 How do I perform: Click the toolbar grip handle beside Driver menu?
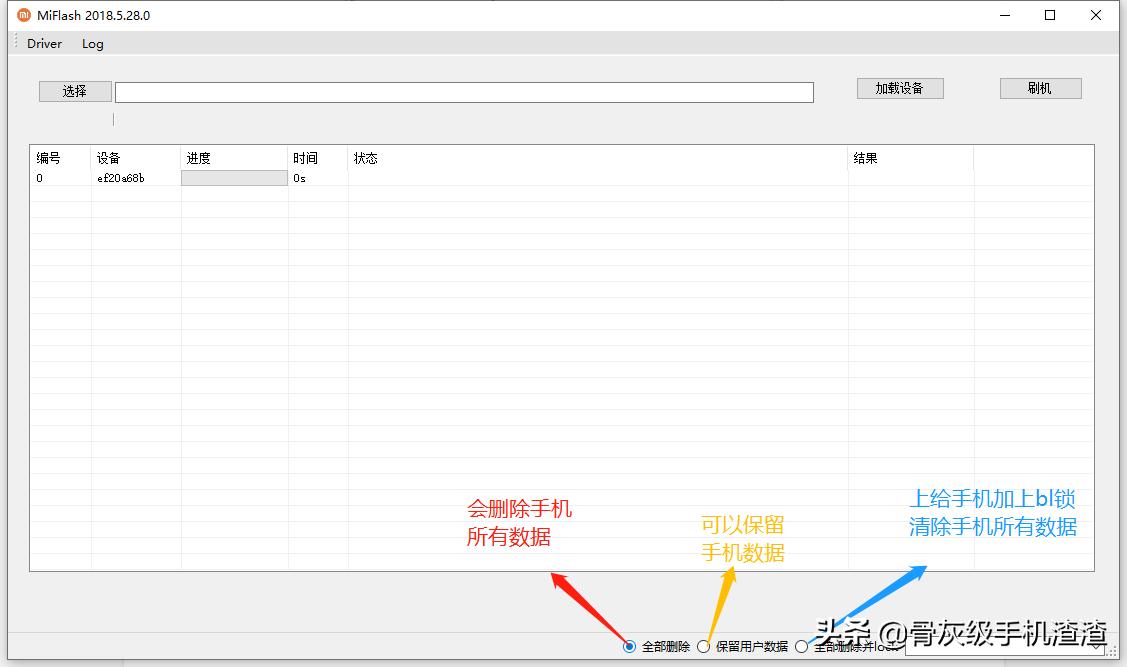point(16,43)
